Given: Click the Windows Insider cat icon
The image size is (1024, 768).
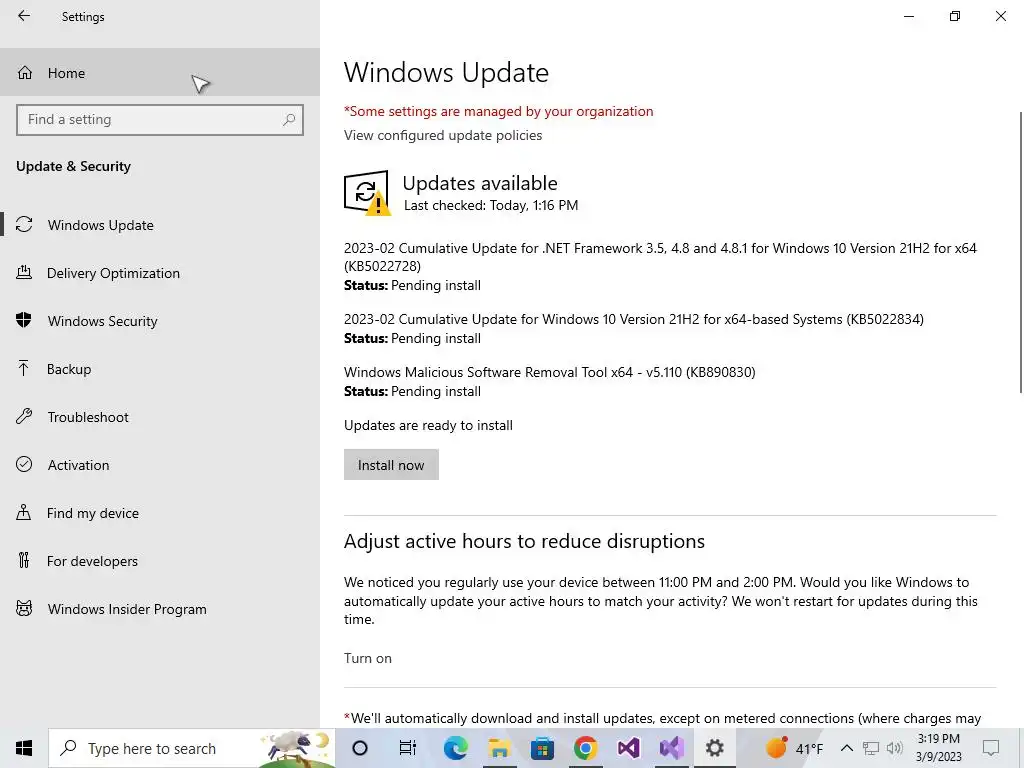Looking at the screenshot, I should point(24,609).
